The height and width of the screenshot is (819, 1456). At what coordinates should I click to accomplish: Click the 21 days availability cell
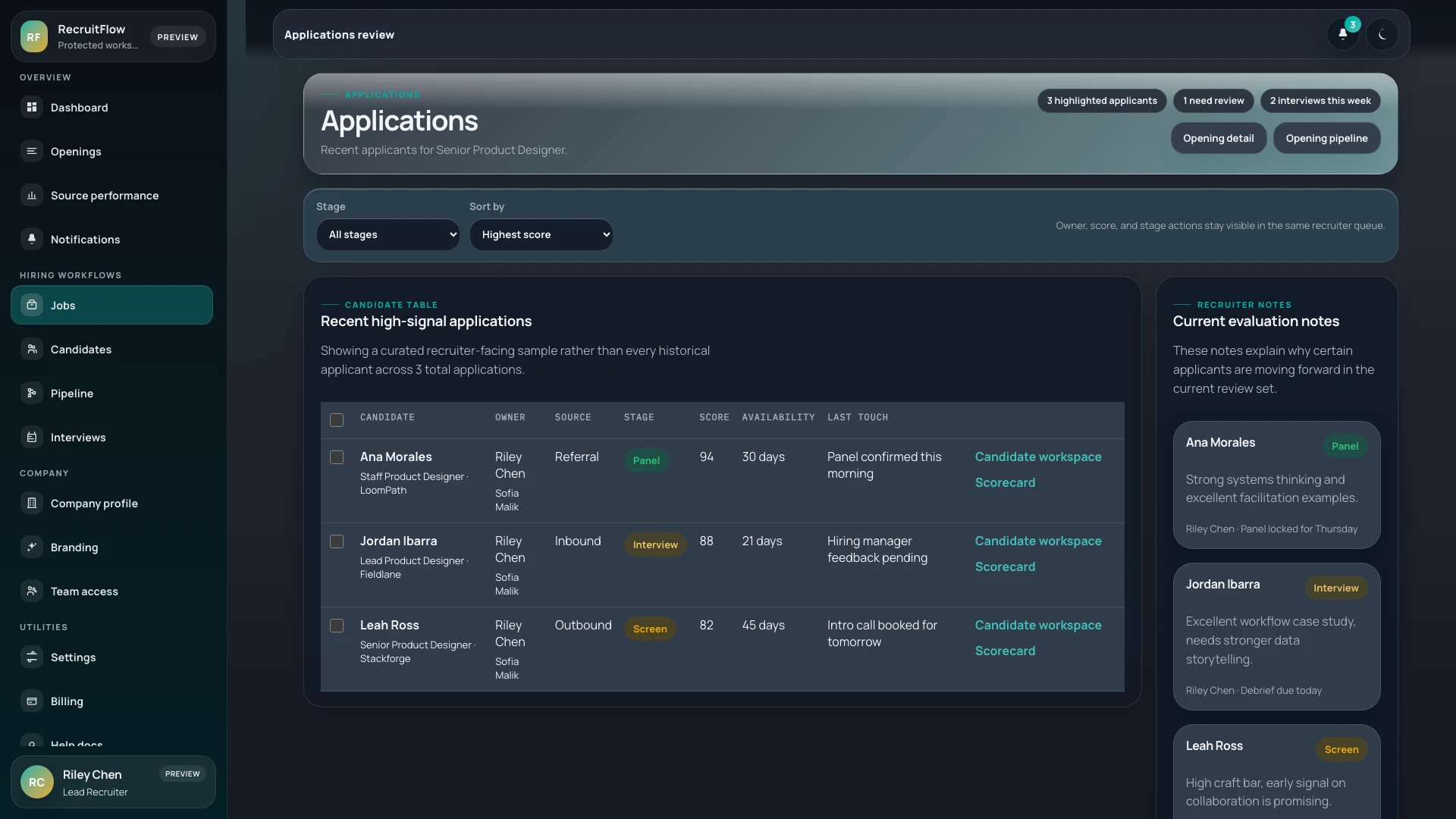coord(761,541)
